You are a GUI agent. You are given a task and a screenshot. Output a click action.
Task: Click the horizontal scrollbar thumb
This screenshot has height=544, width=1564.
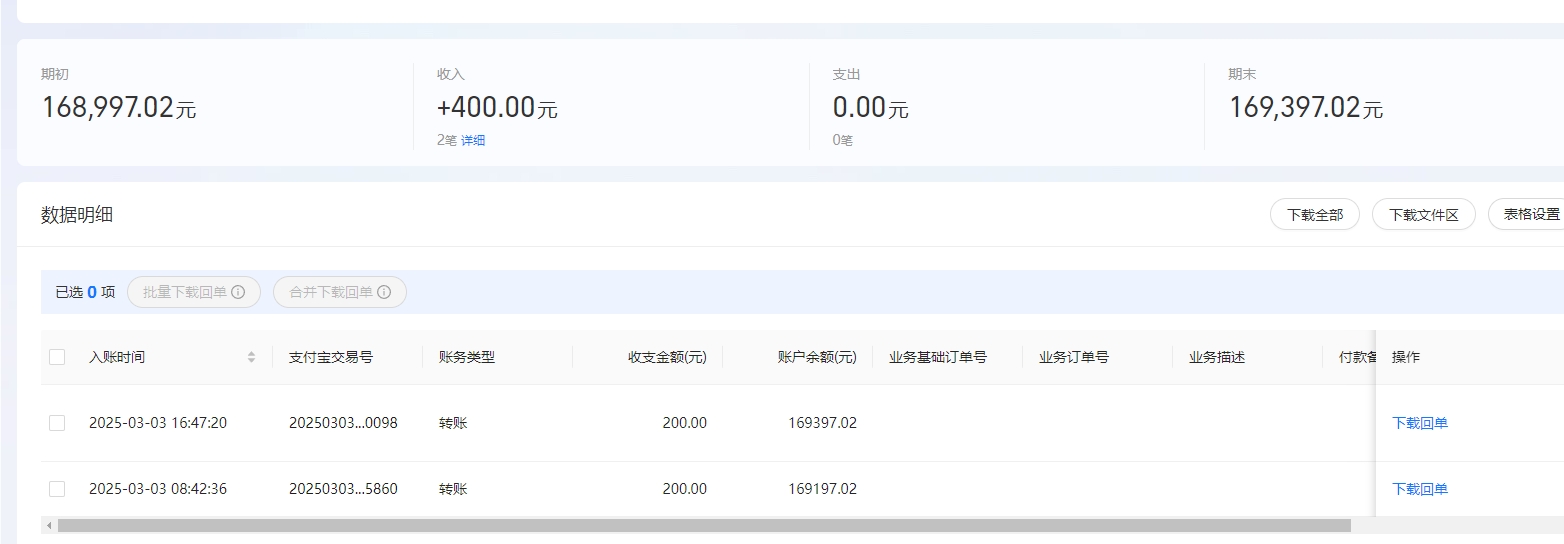coord(704,525)
